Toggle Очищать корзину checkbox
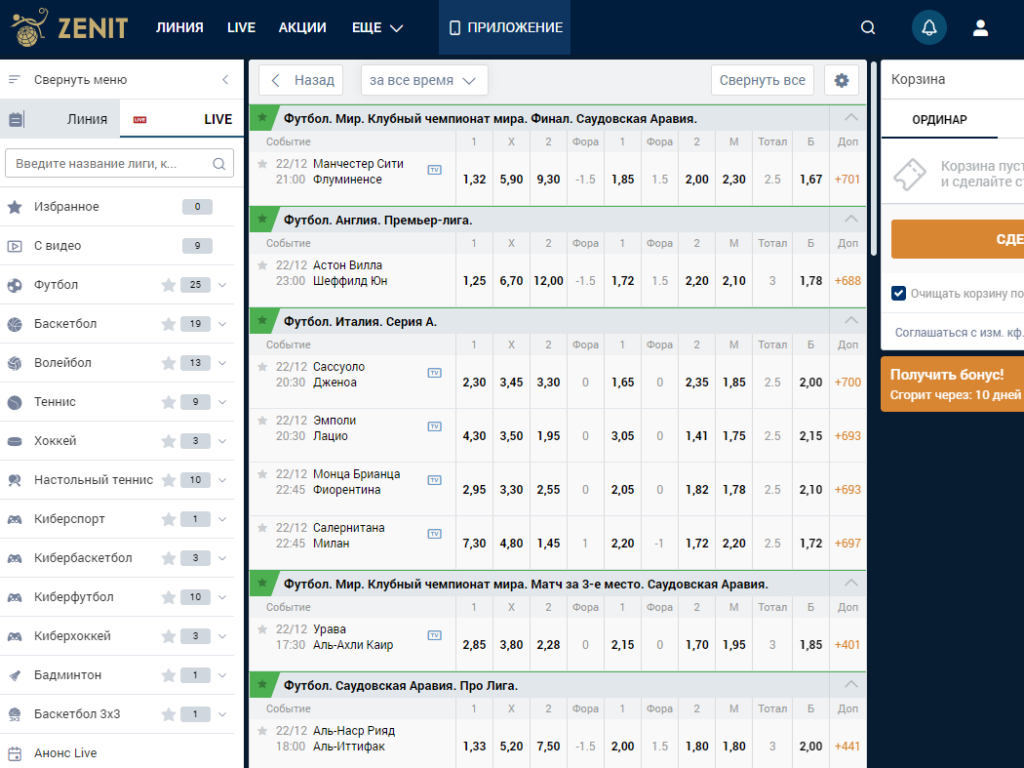Screen dimensions: 1024x768 point(899,293)
